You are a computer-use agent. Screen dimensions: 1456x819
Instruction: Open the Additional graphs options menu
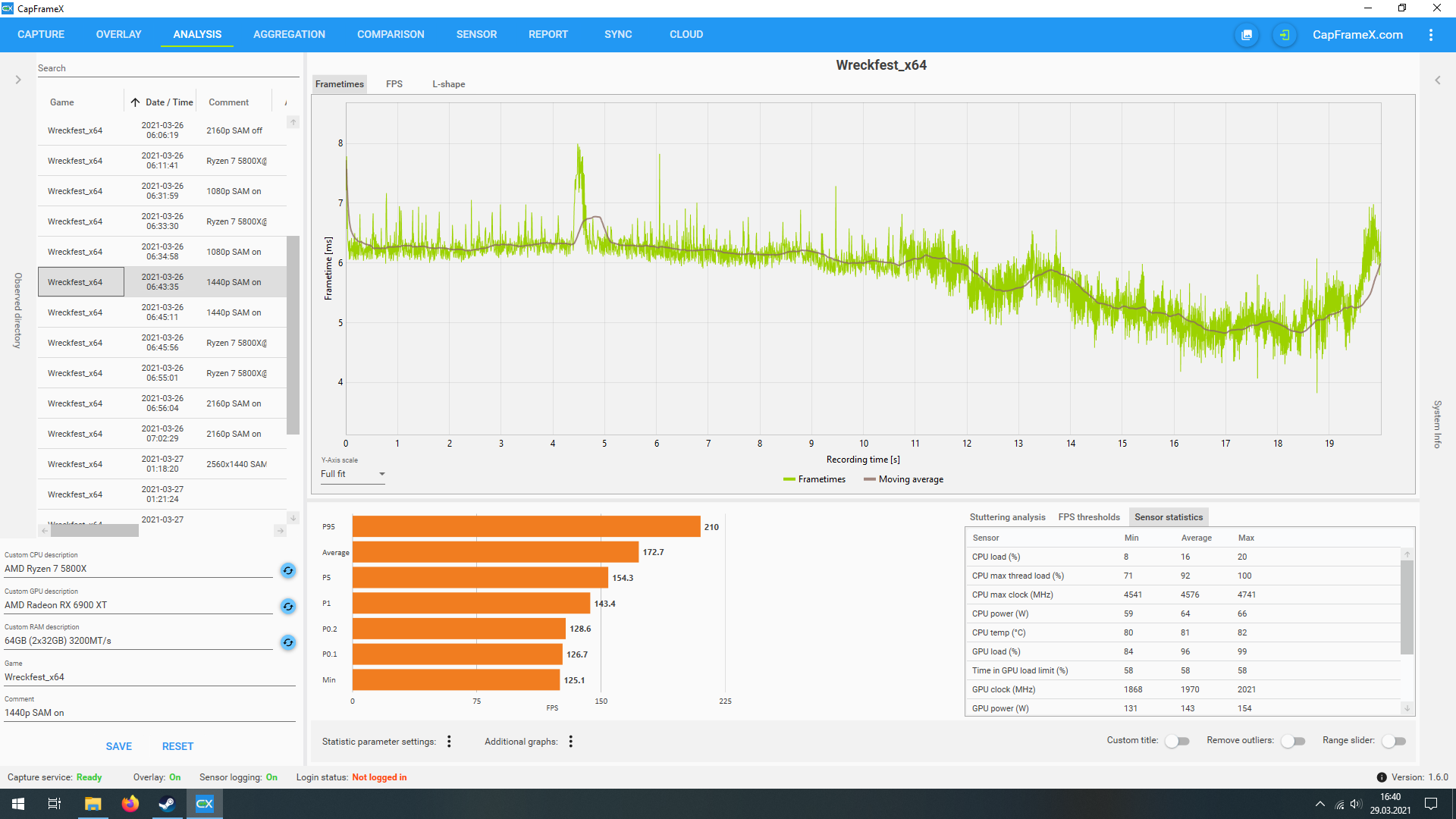(x=570, y=742)
